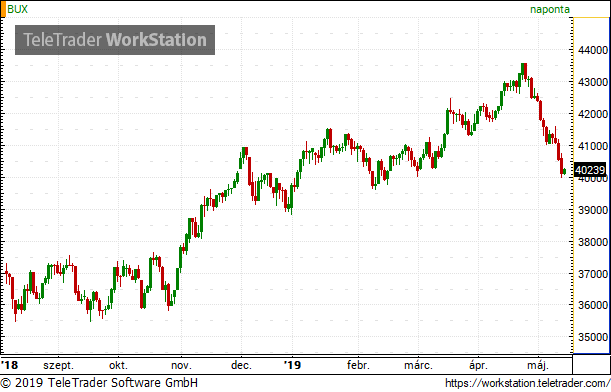Click the 35000 price axis label

pos(593,337)
